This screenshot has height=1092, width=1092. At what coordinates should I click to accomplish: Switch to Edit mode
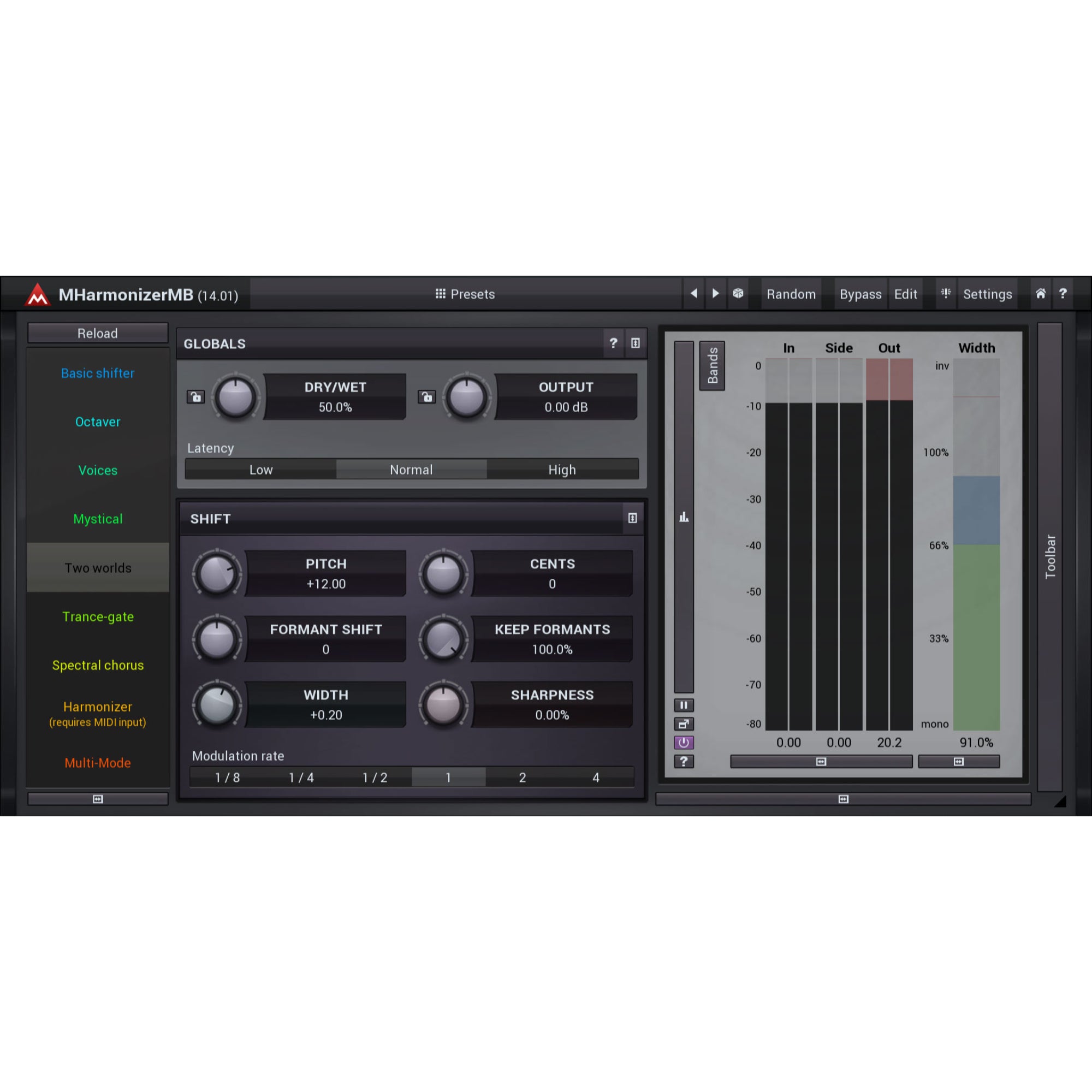[905, 294]
